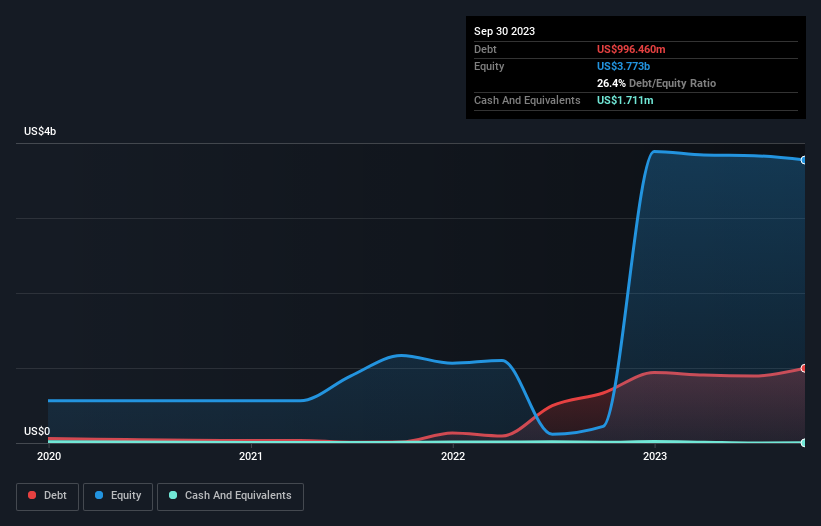Click the 2023 x-axis label

coord(655,456)
